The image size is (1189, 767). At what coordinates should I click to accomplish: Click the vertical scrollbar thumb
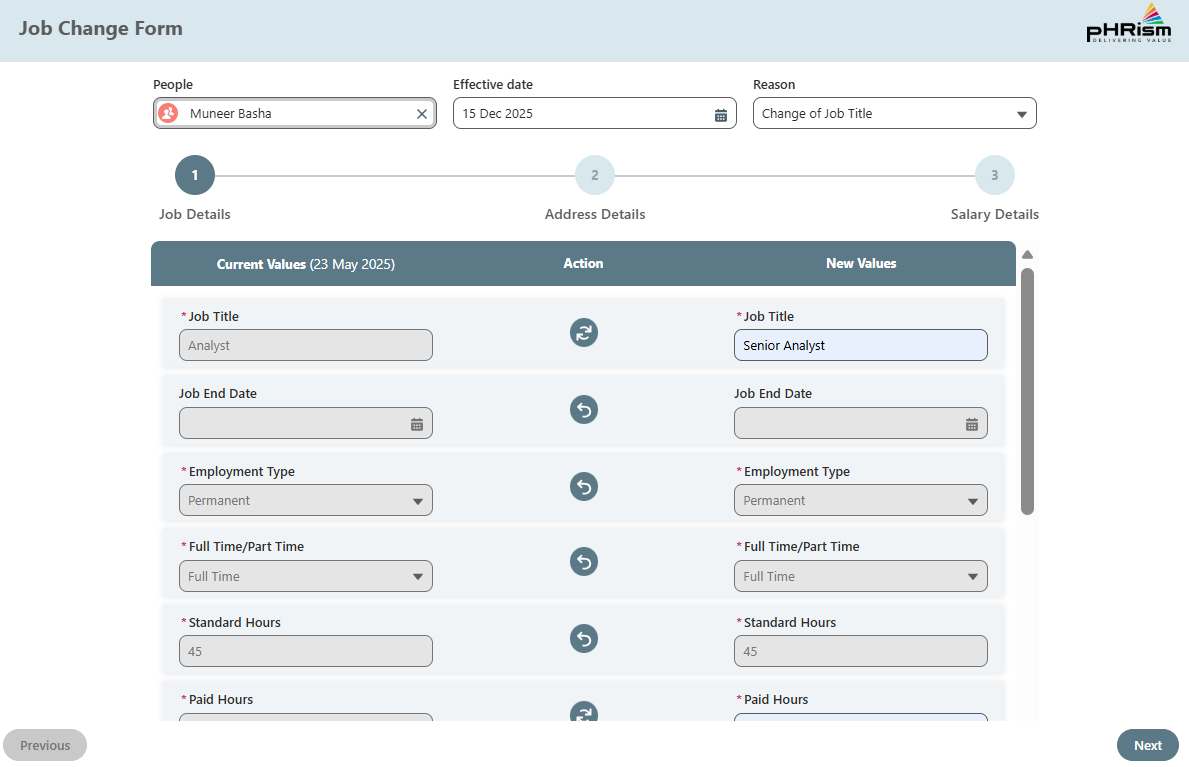[1027, 390]
